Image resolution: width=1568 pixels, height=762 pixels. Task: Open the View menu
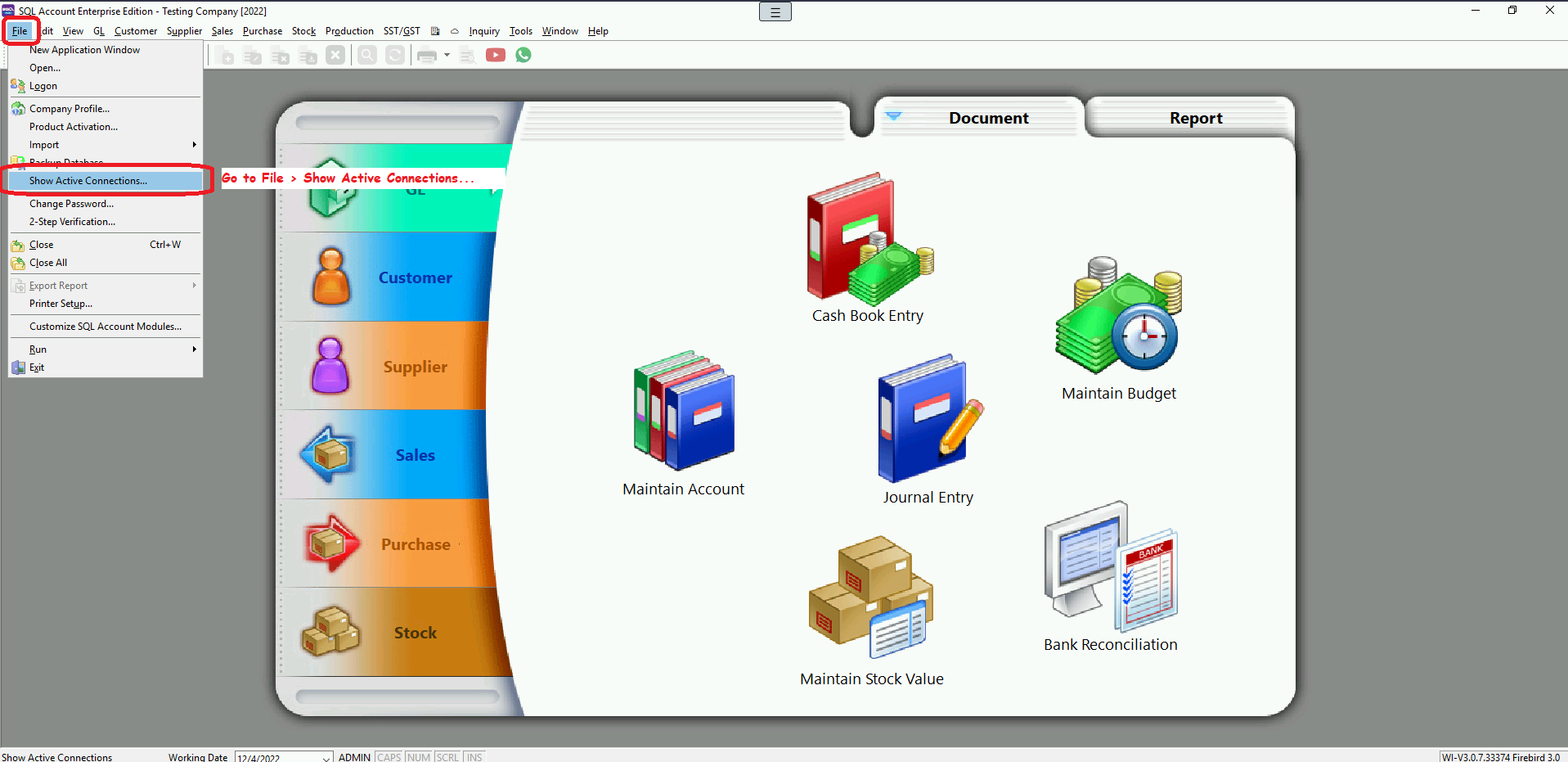pos(73,31)
